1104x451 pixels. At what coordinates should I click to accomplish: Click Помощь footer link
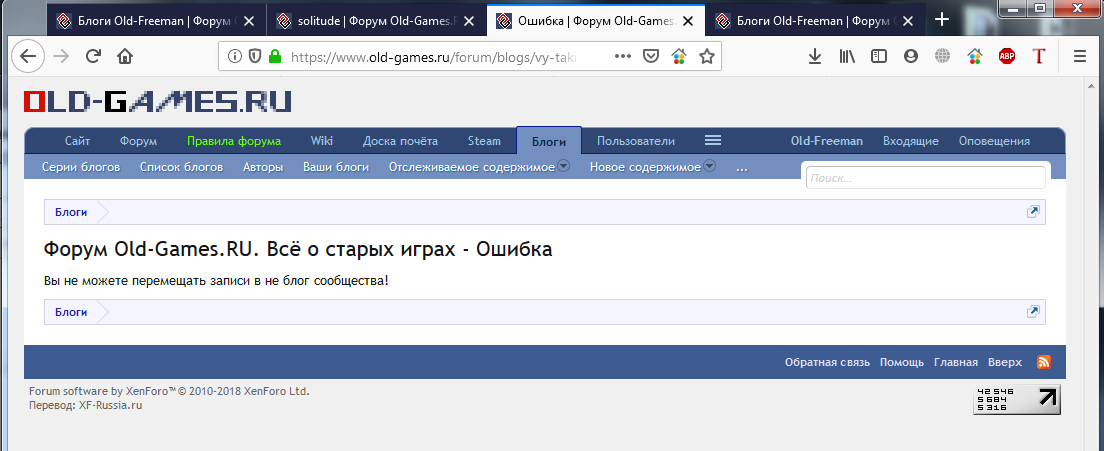tap(902, 362)
